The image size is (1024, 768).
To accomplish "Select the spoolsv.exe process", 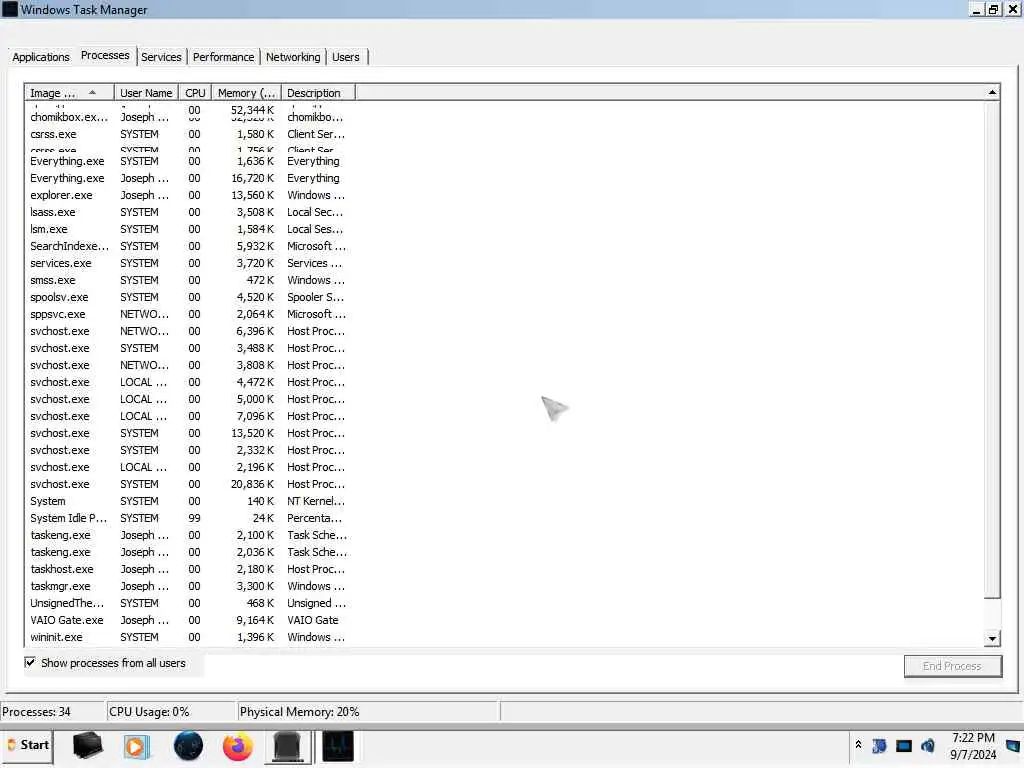I will [x=188, y=297].
